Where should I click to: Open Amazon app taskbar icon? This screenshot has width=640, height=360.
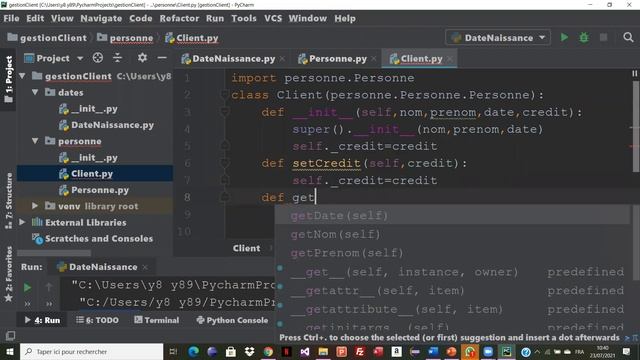[x=396, y=351]
